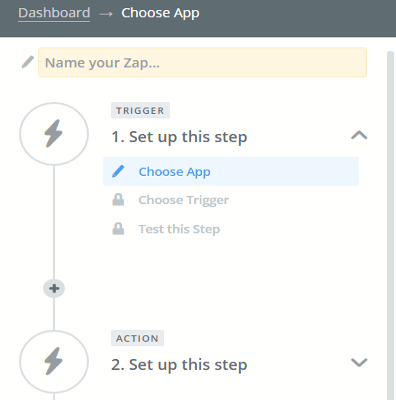Click the plus icon to add a step
This screenshot has width=396, height=400.
tap(54, 288)
